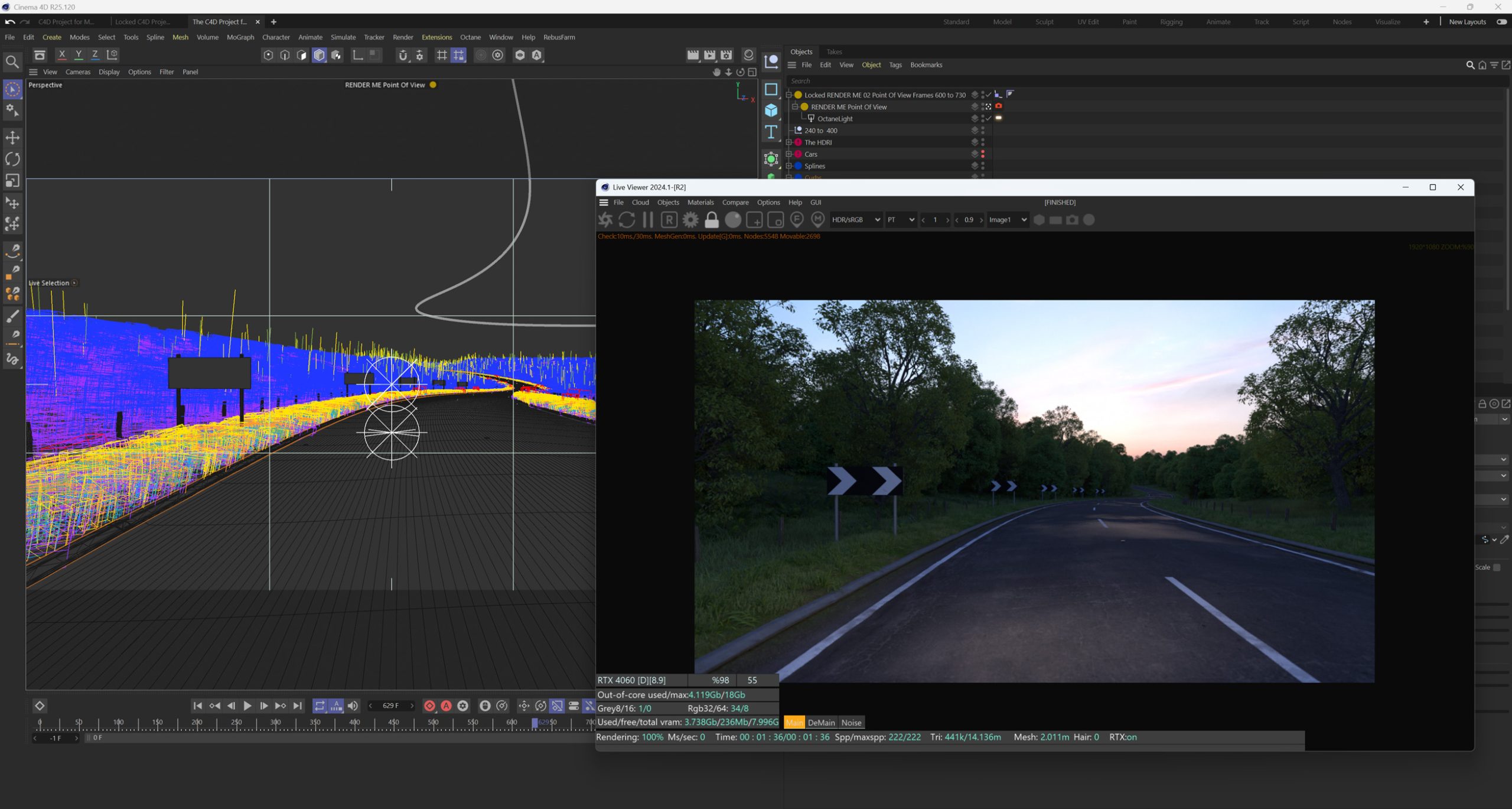
Task: Click the Cube primitive icon
Action: click(771, 111)
